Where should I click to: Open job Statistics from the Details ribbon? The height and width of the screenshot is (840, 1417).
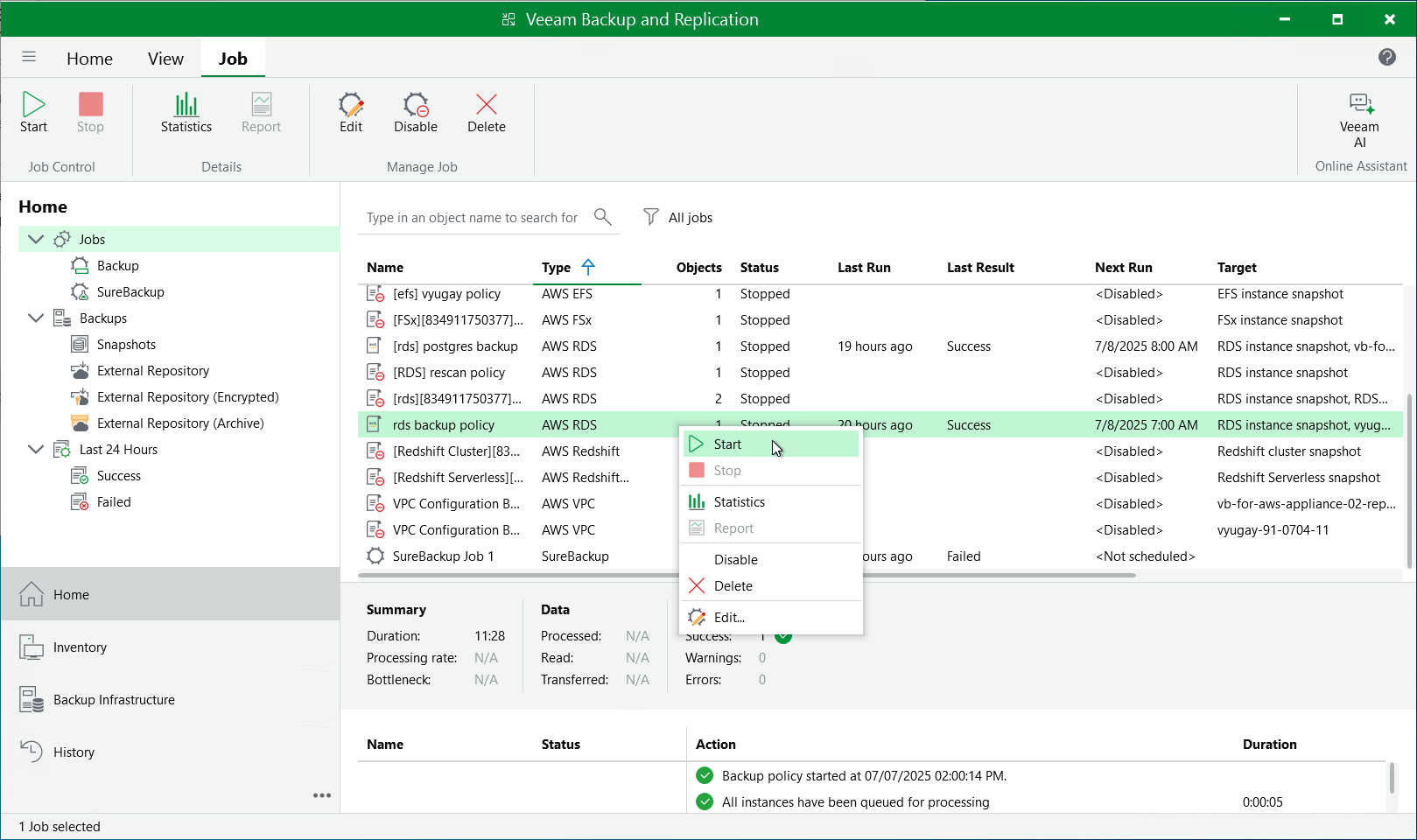click(186, 114)
